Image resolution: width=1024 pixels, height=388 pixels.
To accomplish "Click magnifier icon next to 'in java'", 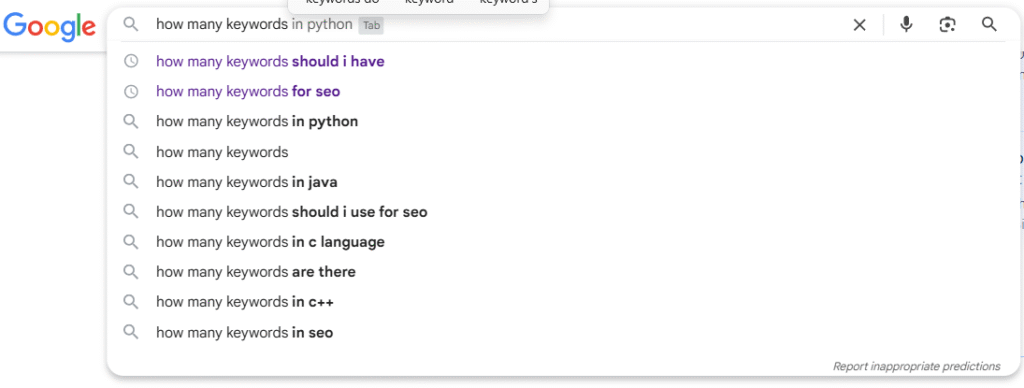I will pyautogui.click(x=131, y=182).
